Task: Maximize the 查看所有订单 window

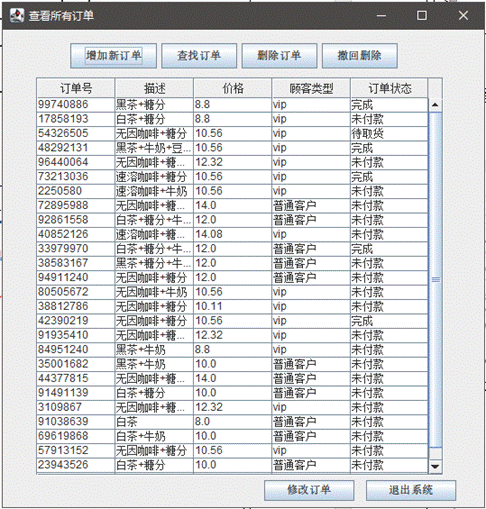Action: point(422,15)
